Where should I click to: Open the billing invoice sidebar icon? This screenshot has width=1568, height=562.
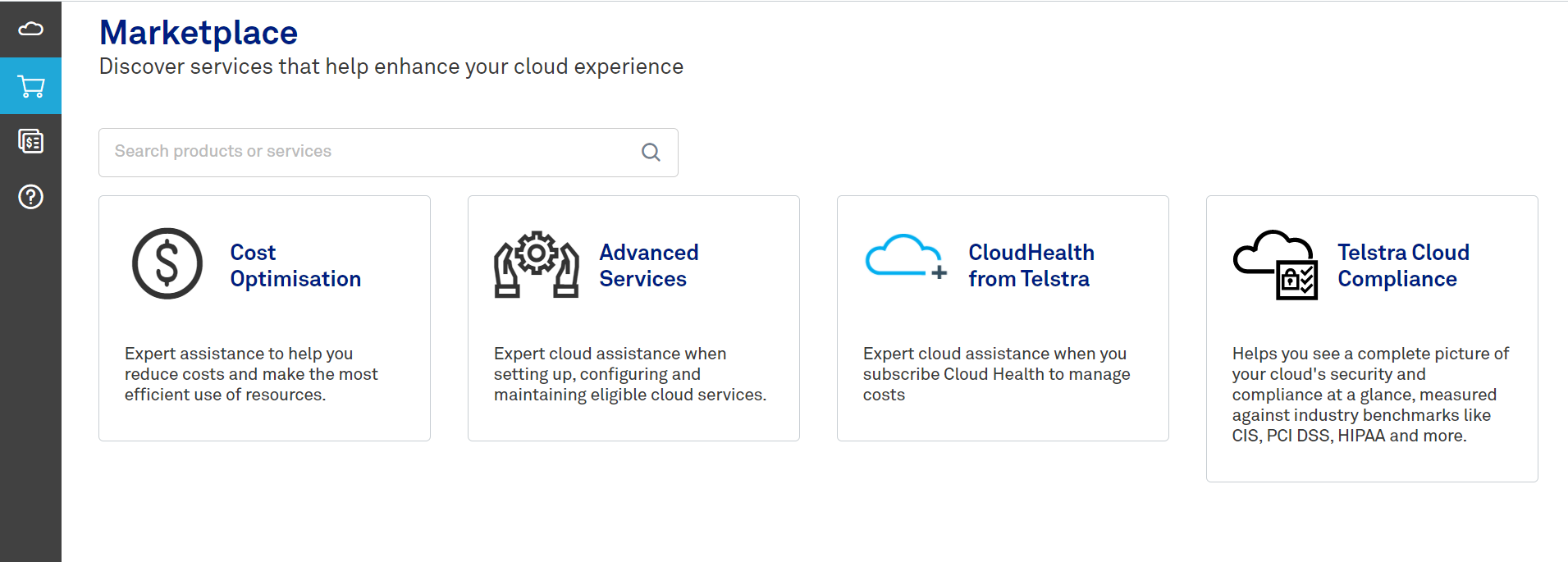pos(30,142)
